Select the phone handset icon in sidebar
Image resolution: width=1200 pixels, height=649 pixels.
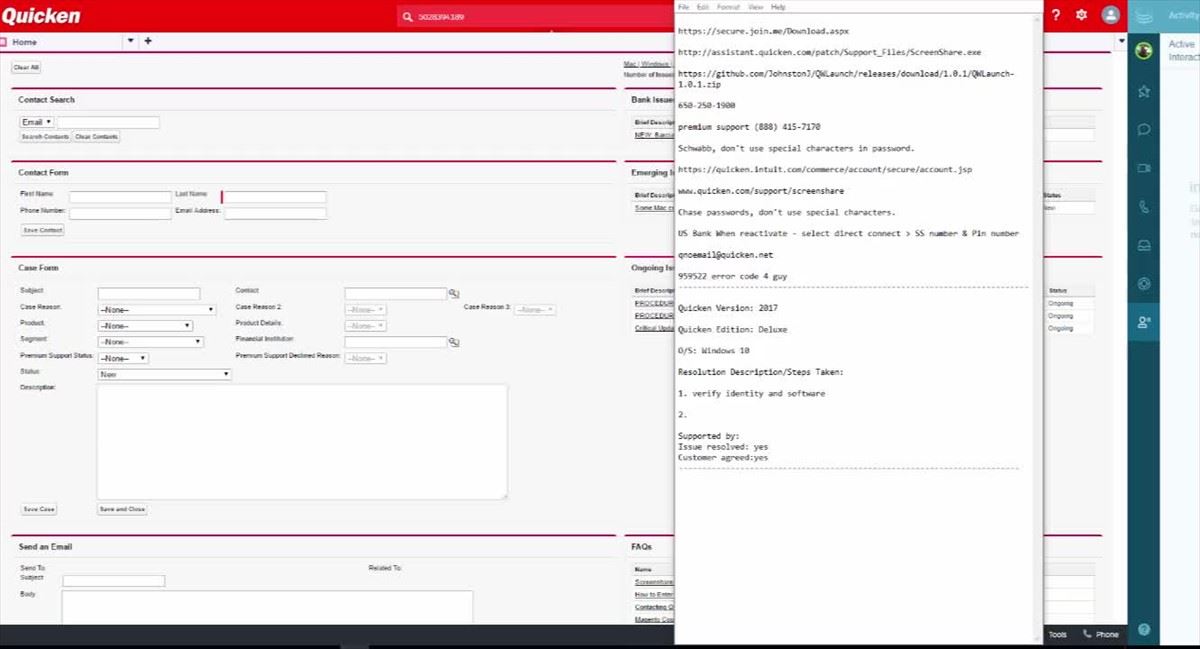click(x=1144, y=207)
